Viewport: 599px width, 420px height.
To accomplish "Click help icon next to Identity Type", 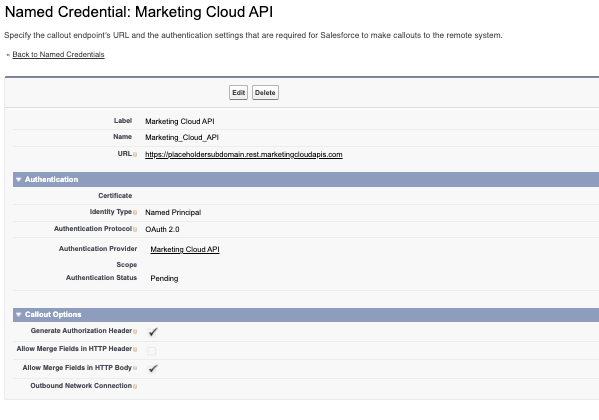I will pyautogui.click(x=135, y=212).
